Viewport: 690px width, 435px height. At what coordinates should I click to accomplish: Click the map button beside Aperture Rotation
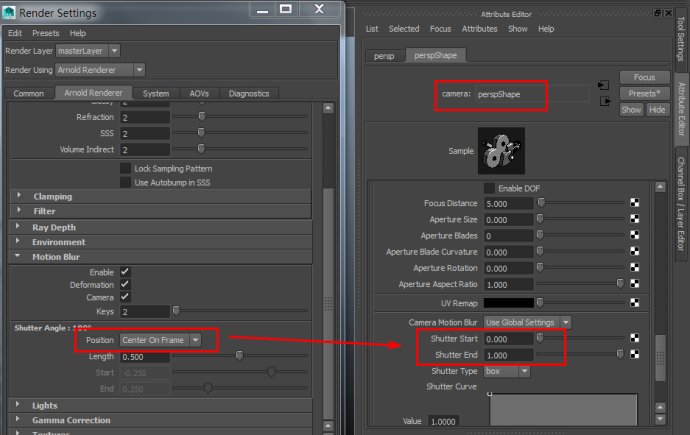(634, 267)
